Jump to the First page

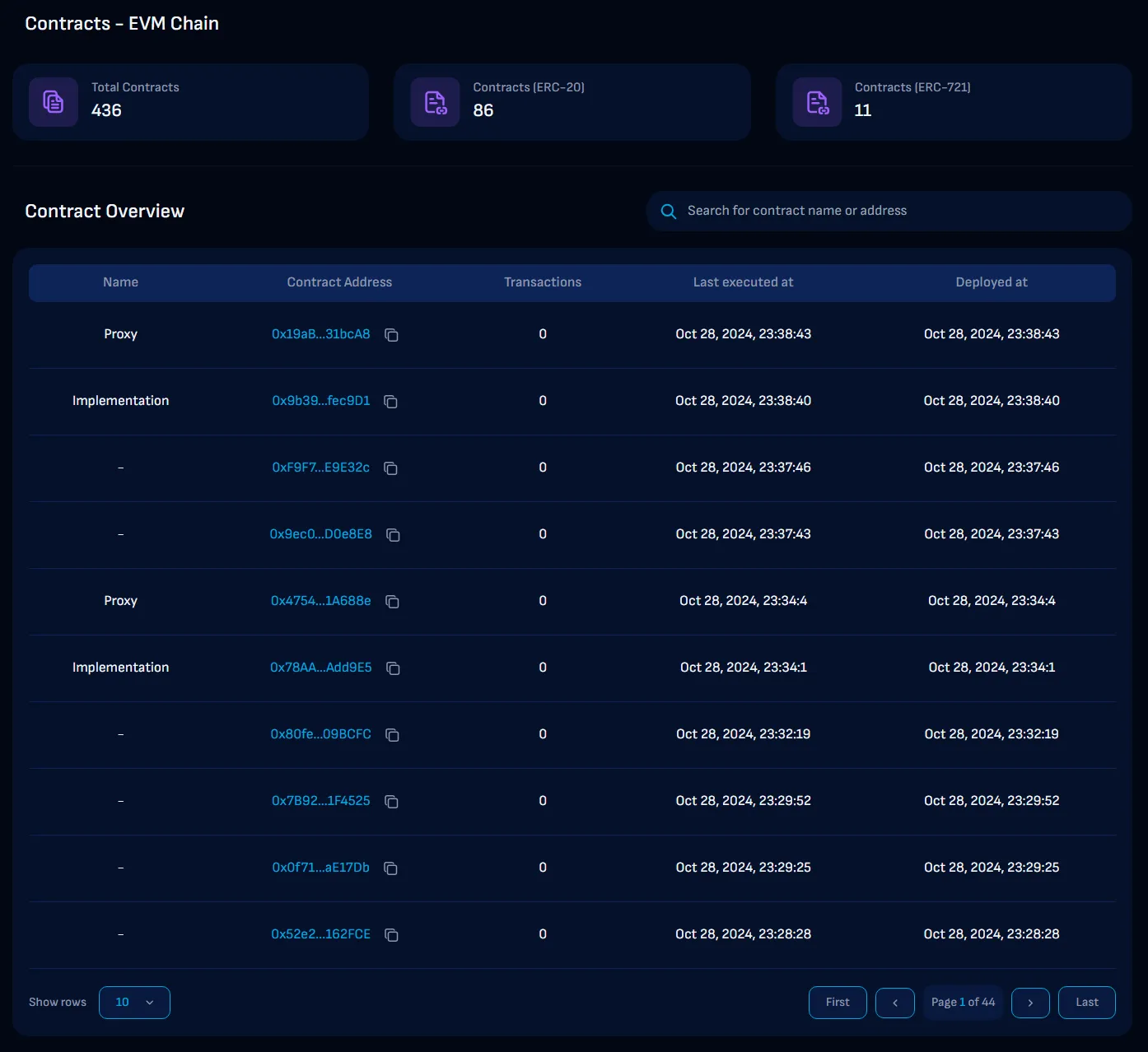point(838,1003)
